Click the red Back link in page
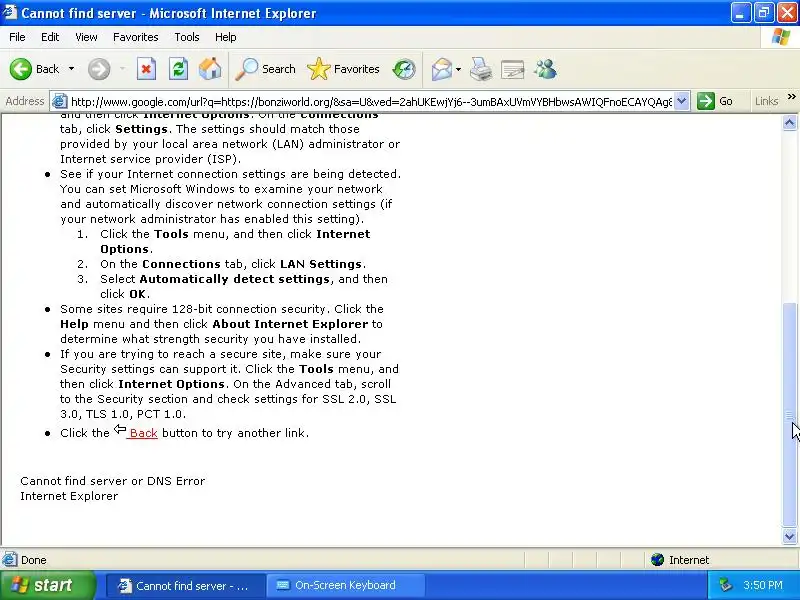 click(x=143, y=433)
